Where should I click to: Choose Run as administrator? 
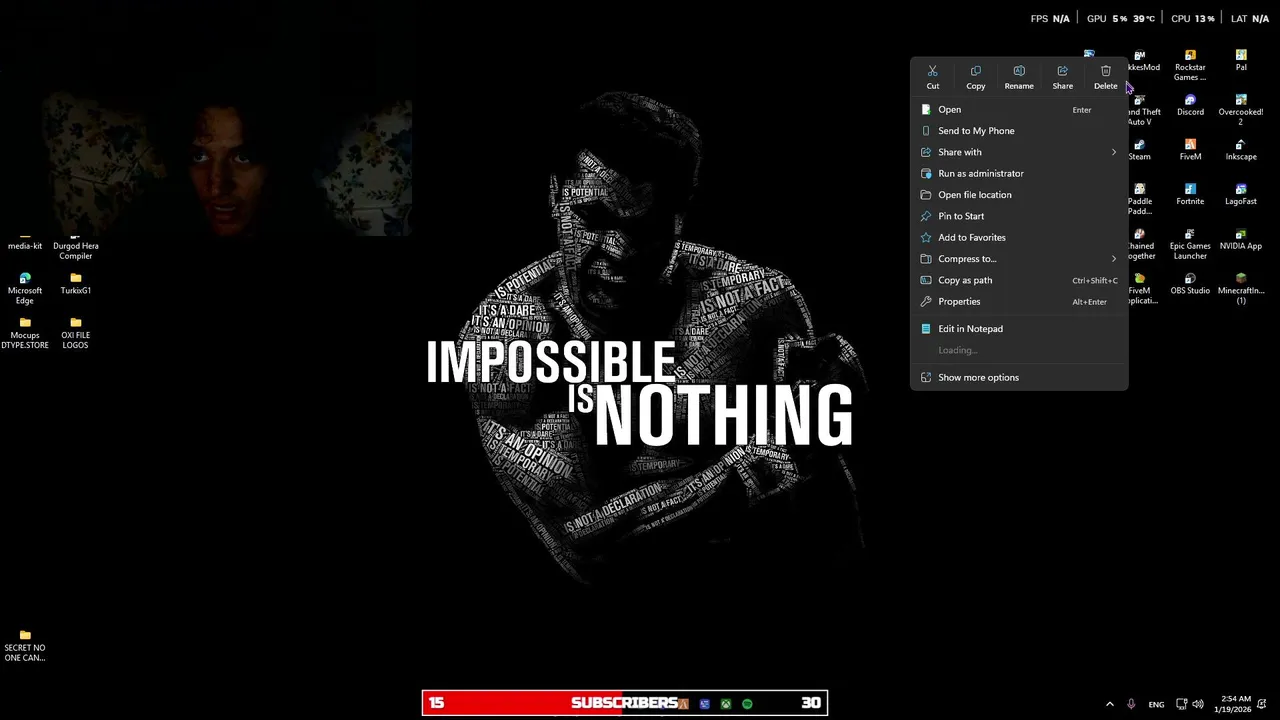point(1019,173)
